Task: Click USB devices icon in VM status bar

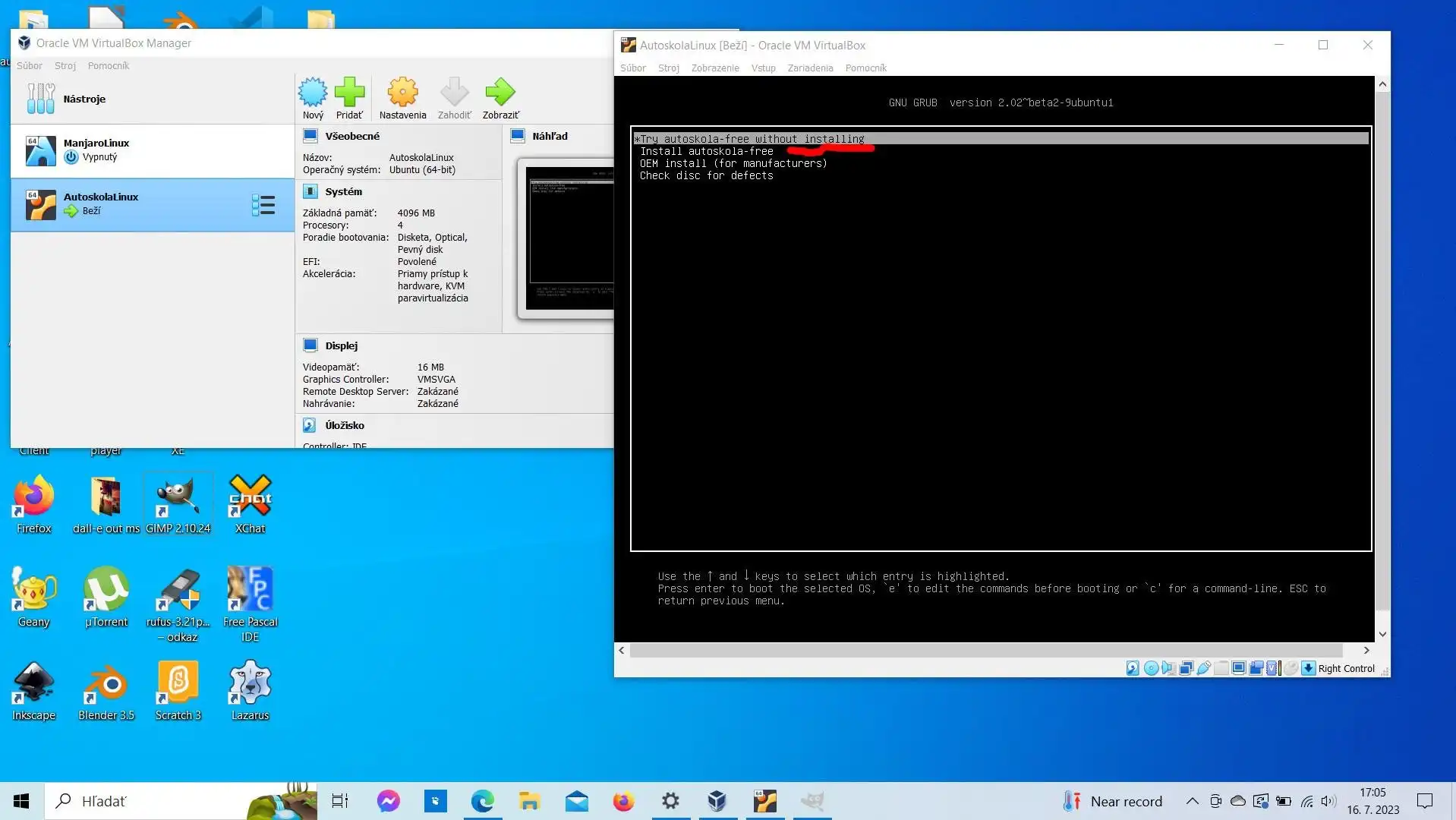Action: coord(1204,668)
